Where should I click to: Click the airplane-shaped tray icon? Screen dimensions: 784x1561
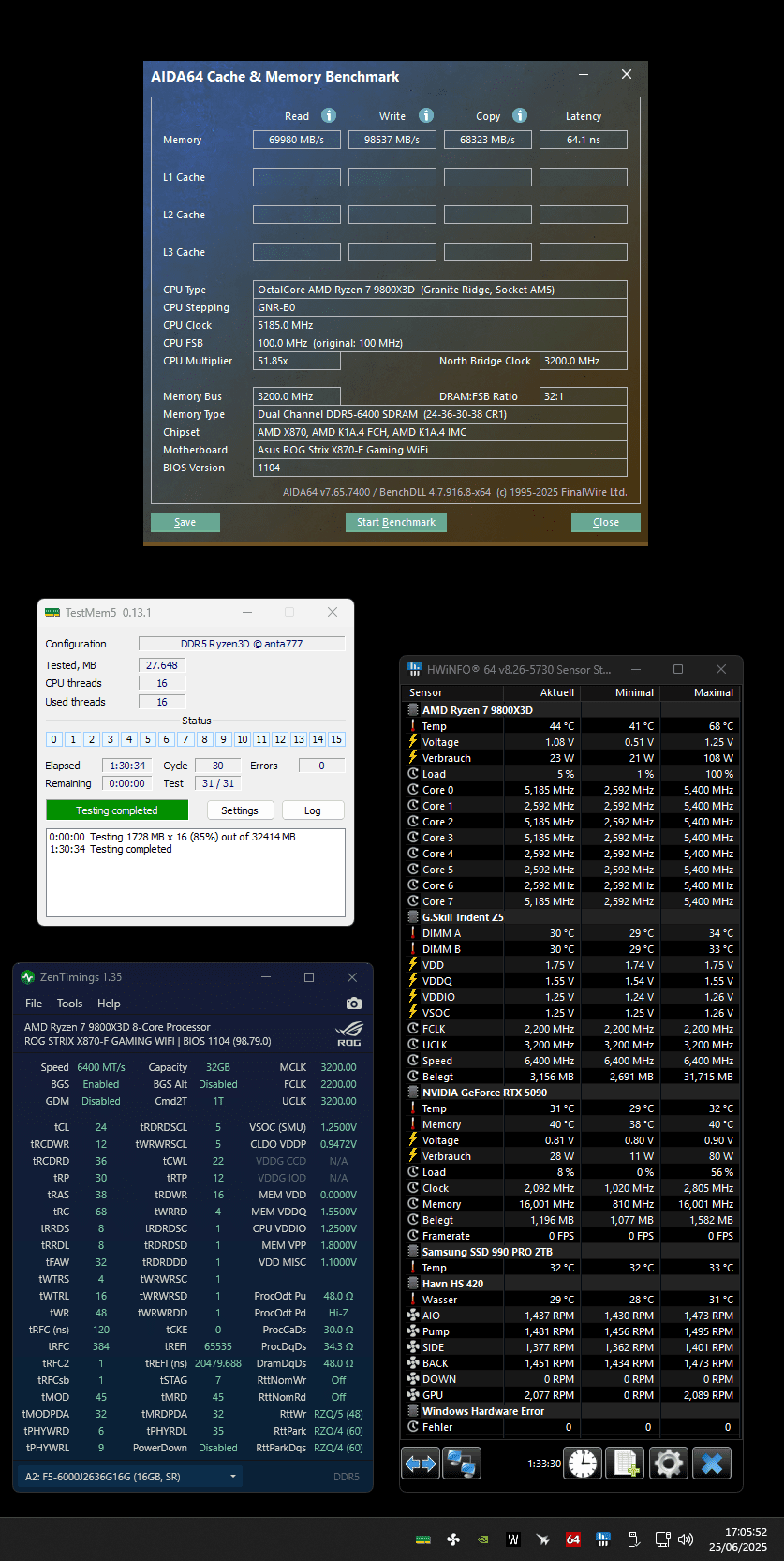tap(543, 1539)
